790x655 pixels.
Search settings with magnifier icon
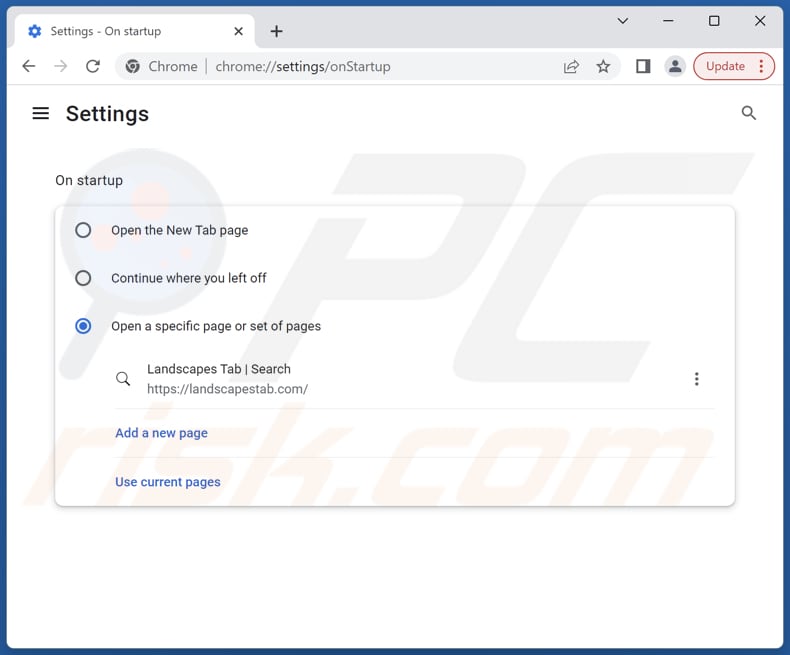pos(749,113)
